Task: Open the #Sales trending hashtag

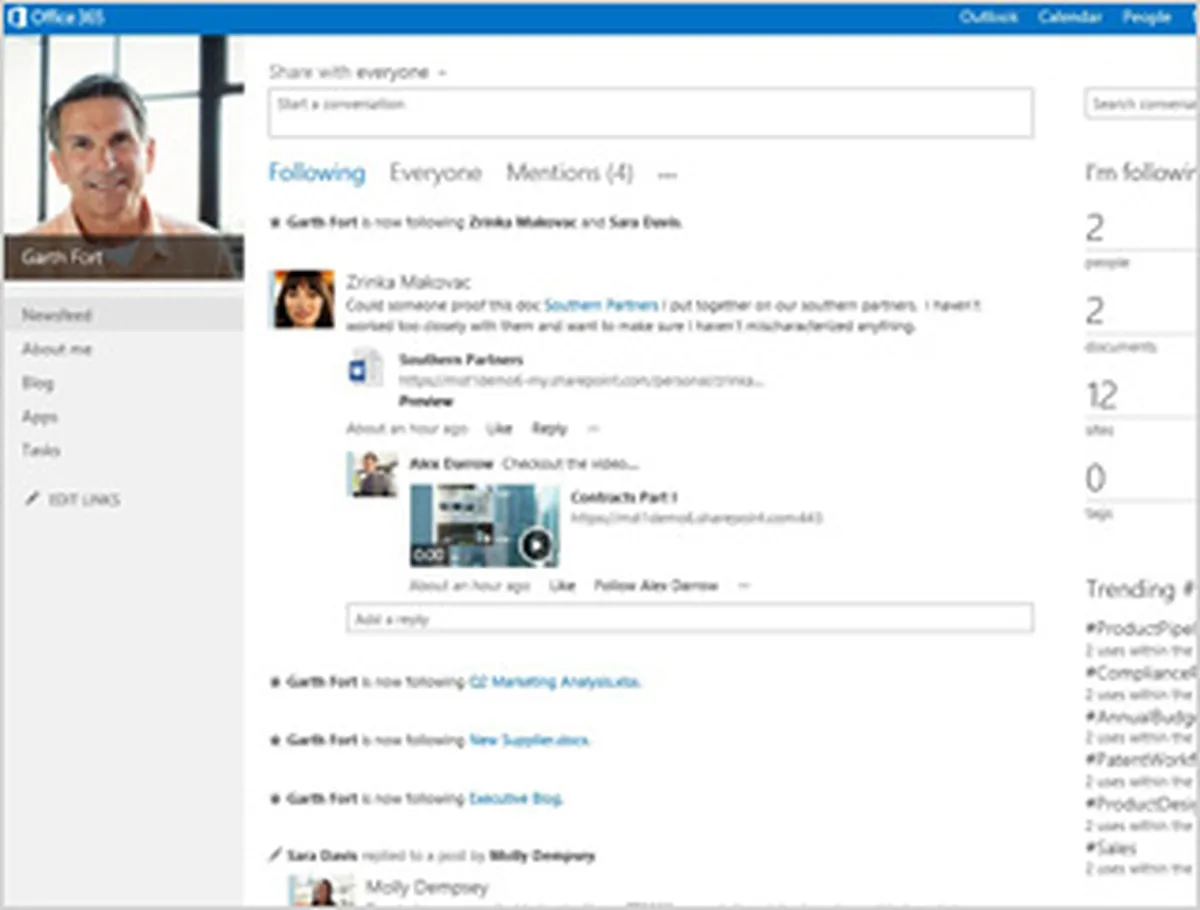Action: [x=1111, y=848]
